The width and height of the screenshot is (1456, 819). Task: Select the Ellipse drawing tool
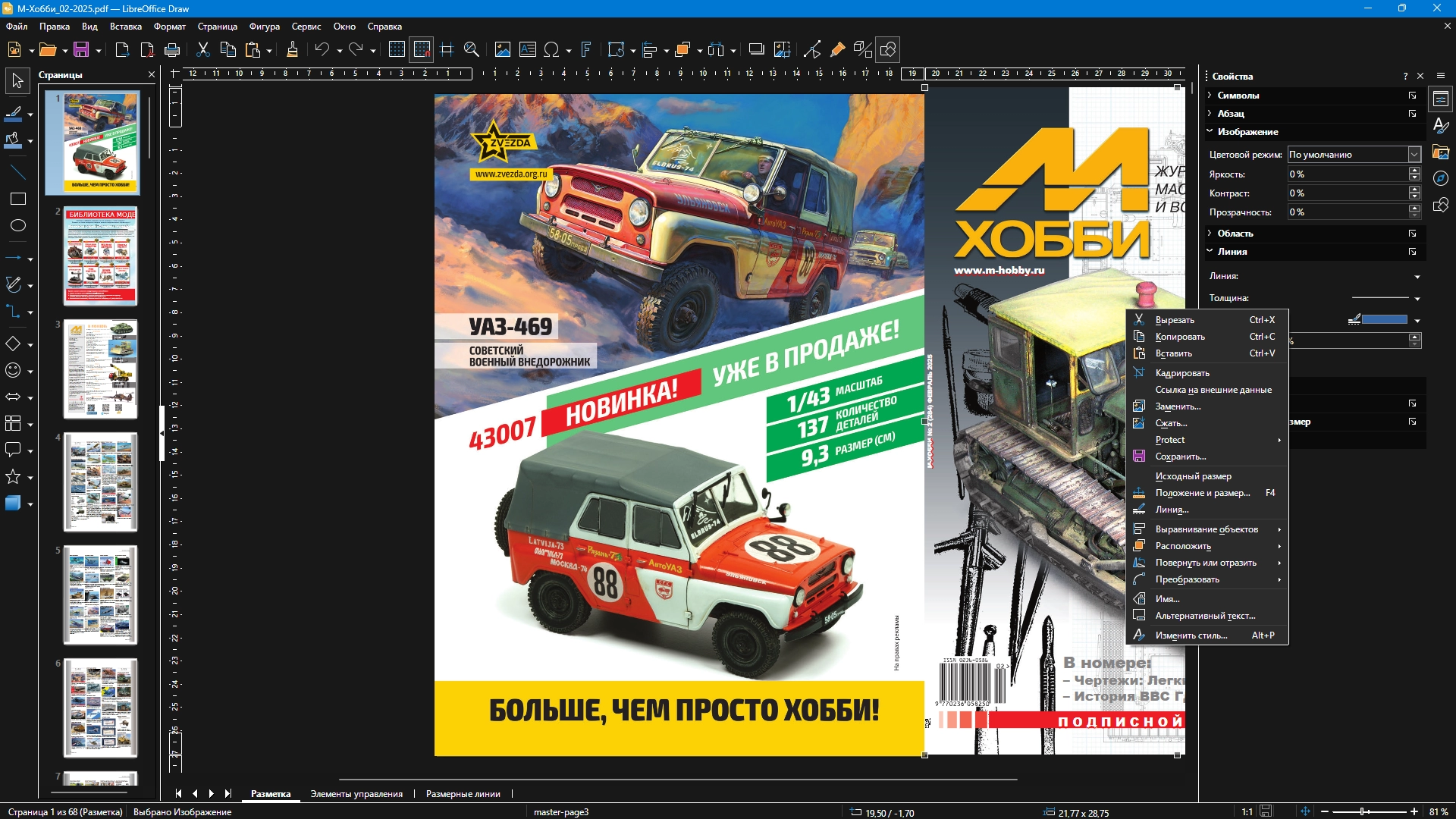pos(17,225)
